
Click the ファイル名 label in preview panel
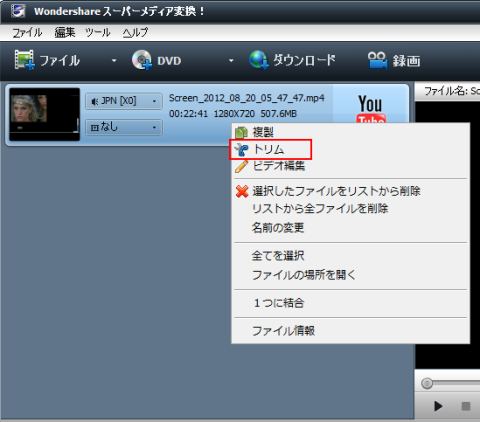(x=446, y=91)
